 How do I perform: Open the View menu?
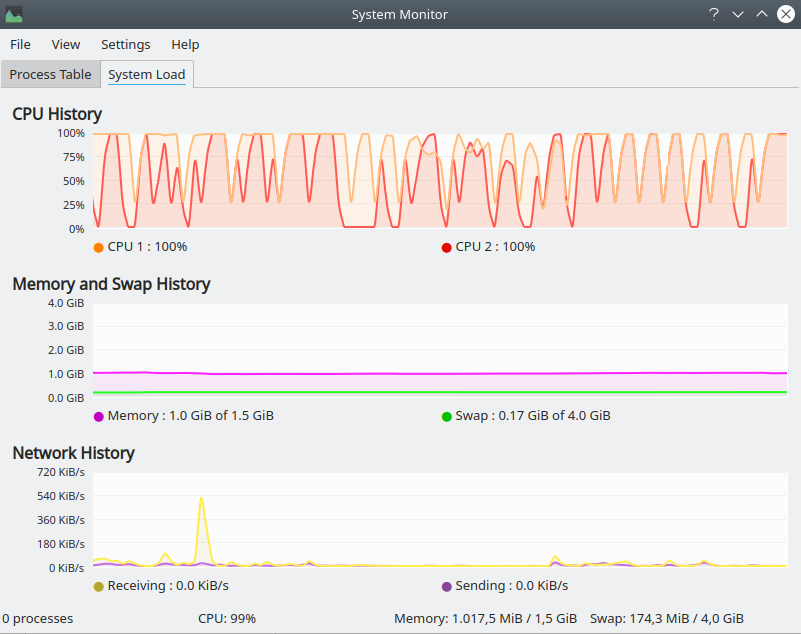coord(66,44)
